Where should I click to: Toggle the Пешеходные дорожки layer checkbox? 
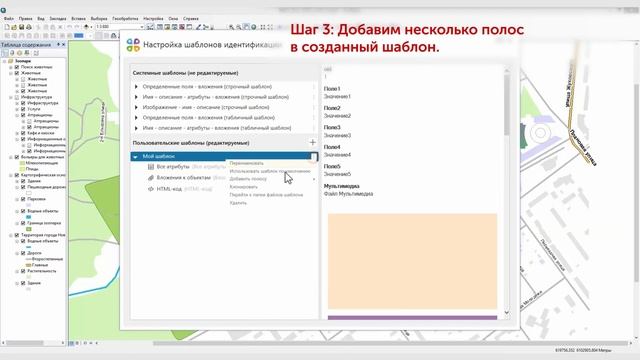(23, 187)
